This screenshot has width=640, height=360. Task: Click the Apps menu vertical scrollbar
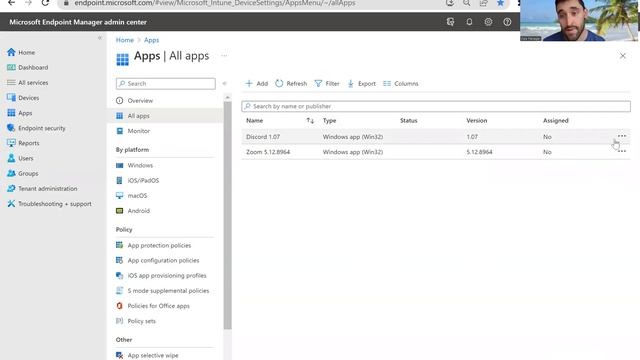click(x=227, y=215)
